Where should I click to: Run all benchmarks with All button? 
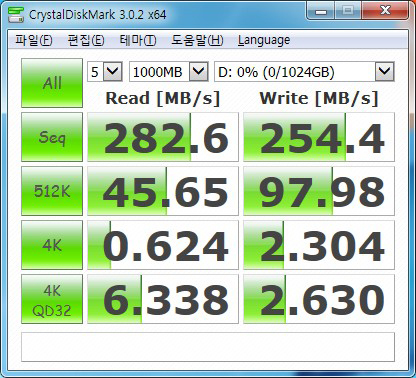tap(52, 83)
